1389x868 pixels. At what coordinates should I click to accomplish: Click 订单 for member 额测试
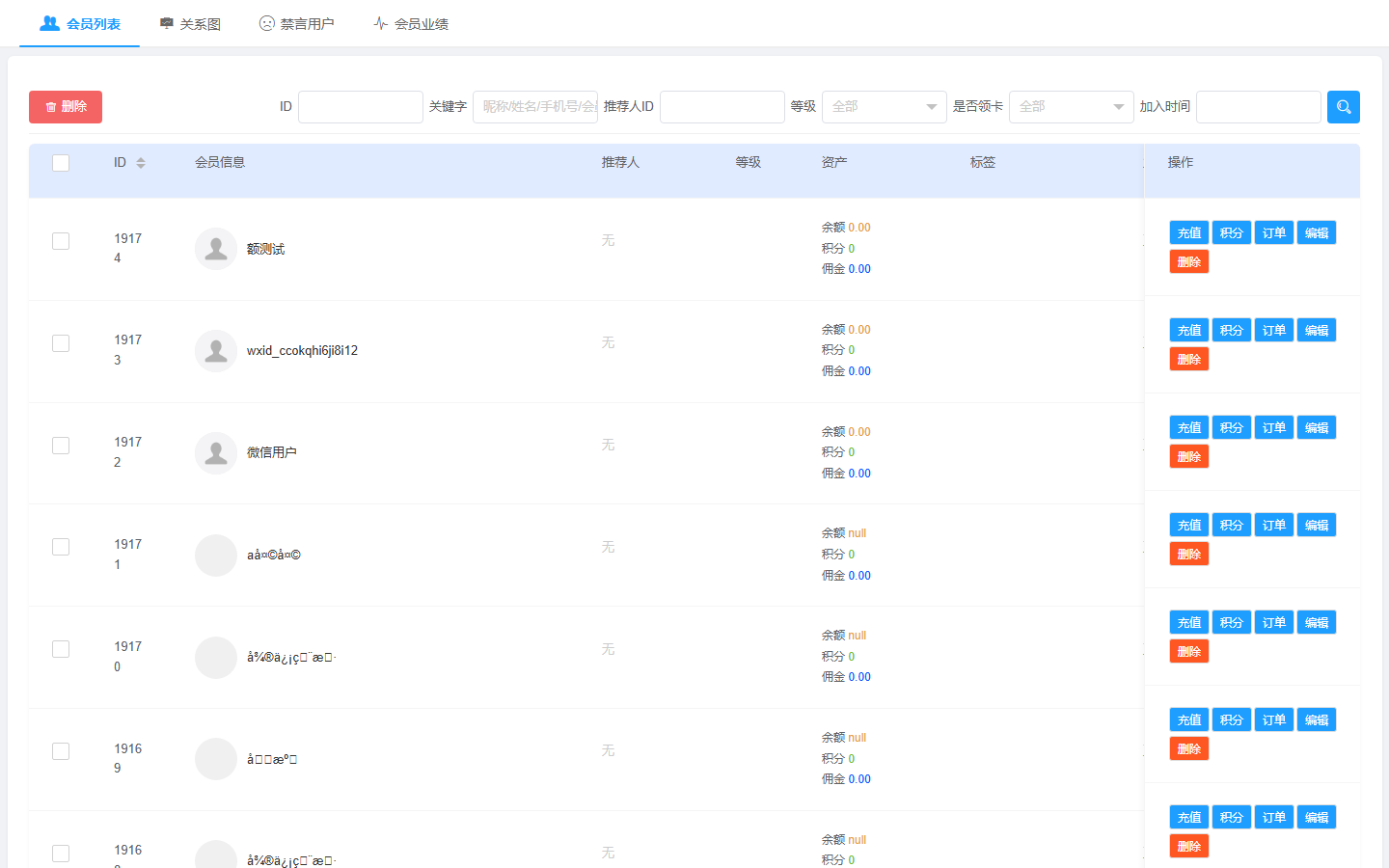1274,233
